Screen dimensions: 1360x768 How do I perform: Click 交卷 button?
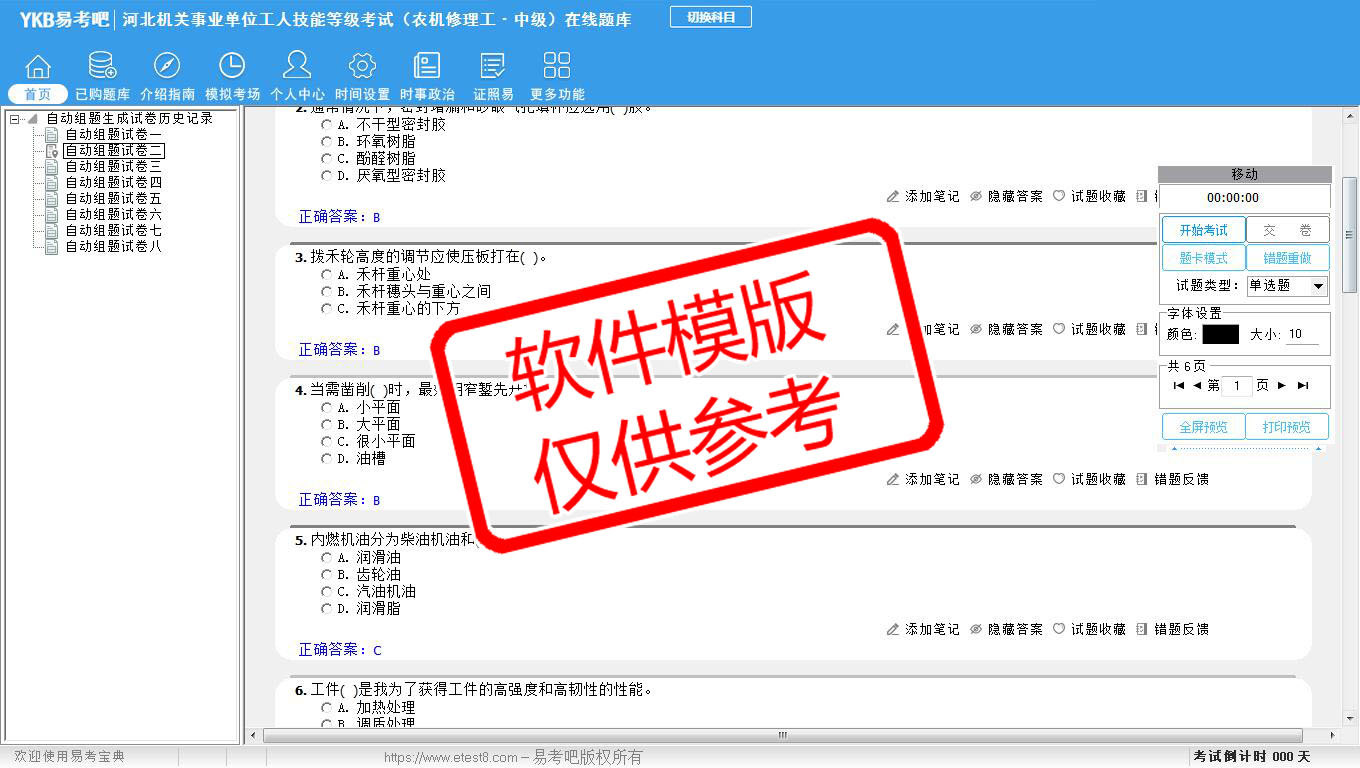click(1288, 230)
